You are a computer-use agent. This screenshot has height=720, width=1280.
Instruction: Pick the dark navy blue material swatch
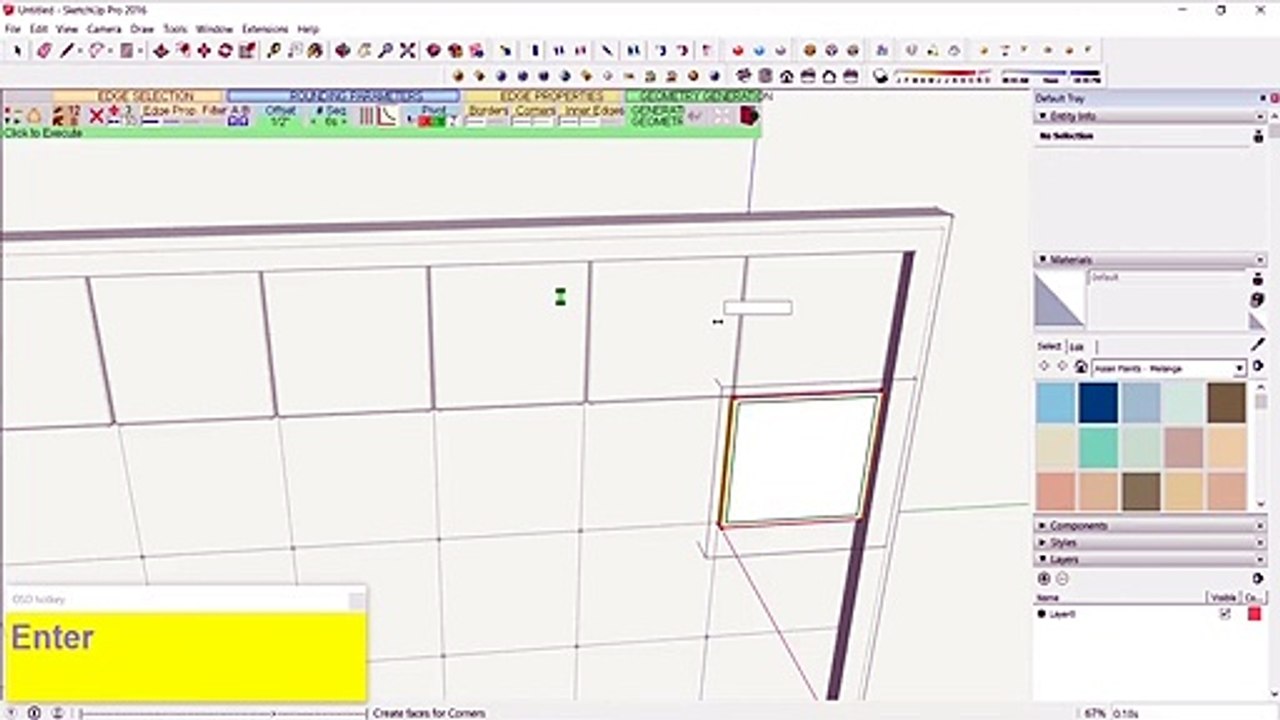(x=1098, y=403)
